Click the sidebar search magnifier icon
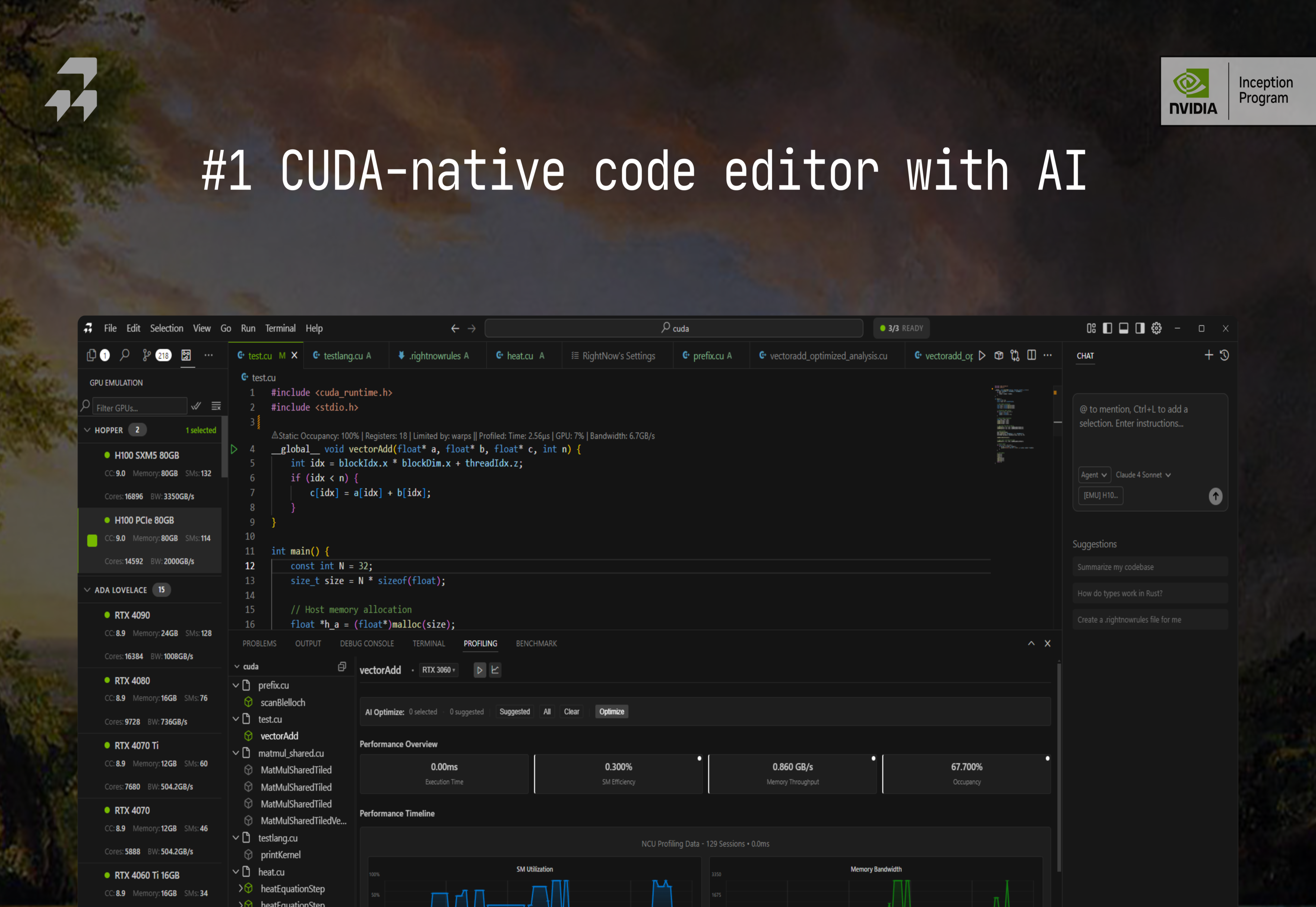 [x=124, y=355]
